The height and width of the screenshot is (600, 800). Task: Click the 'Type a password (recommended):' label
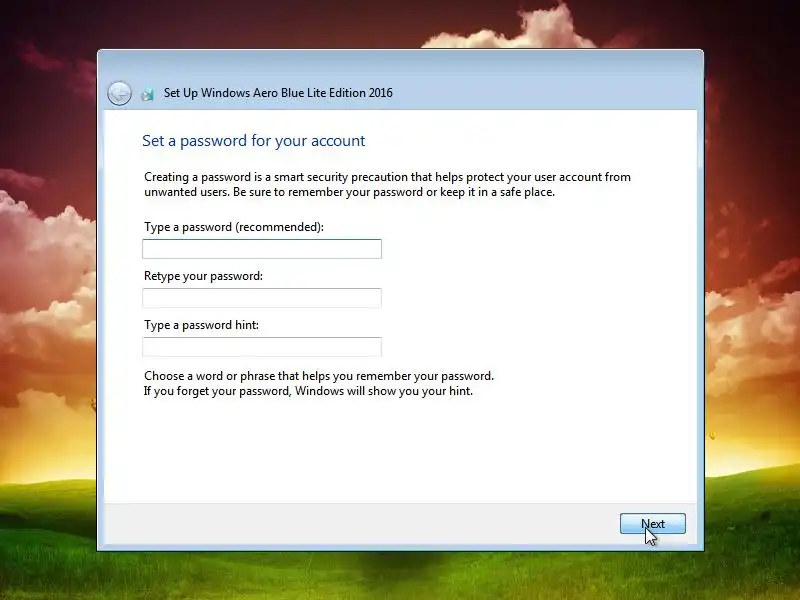234,227
